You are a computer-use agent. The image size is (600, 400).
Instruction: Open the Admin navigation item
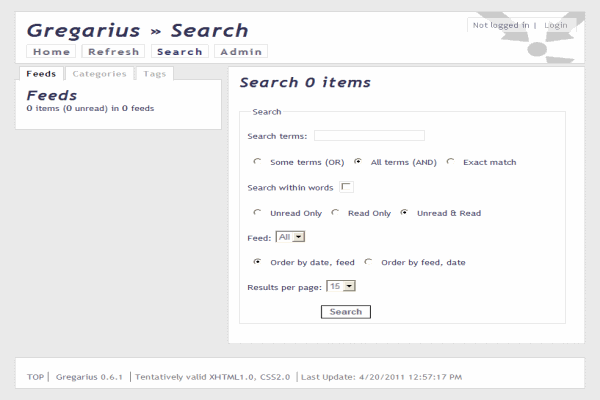coord(241,52)
